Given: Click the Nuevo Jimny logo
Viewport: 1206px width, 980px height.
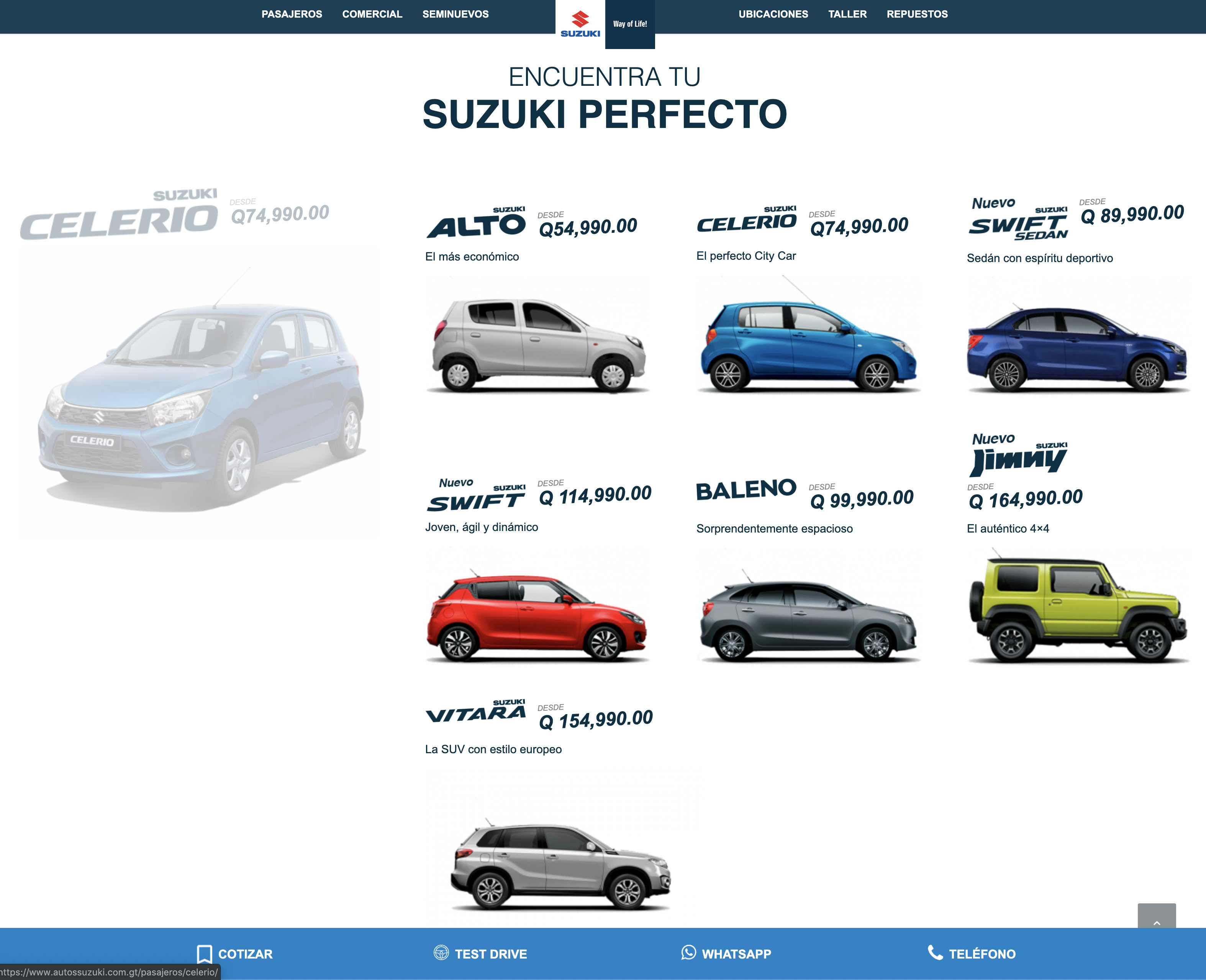Looking at the screenshot, I should tap(1019, 455).
